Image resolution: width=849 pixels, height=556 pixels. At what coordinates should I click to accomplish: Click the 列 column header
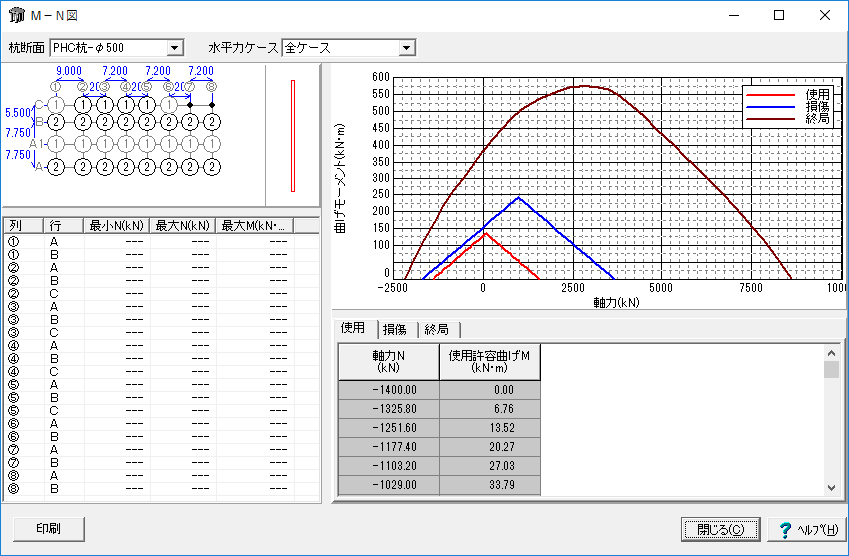tap(23, 226)
